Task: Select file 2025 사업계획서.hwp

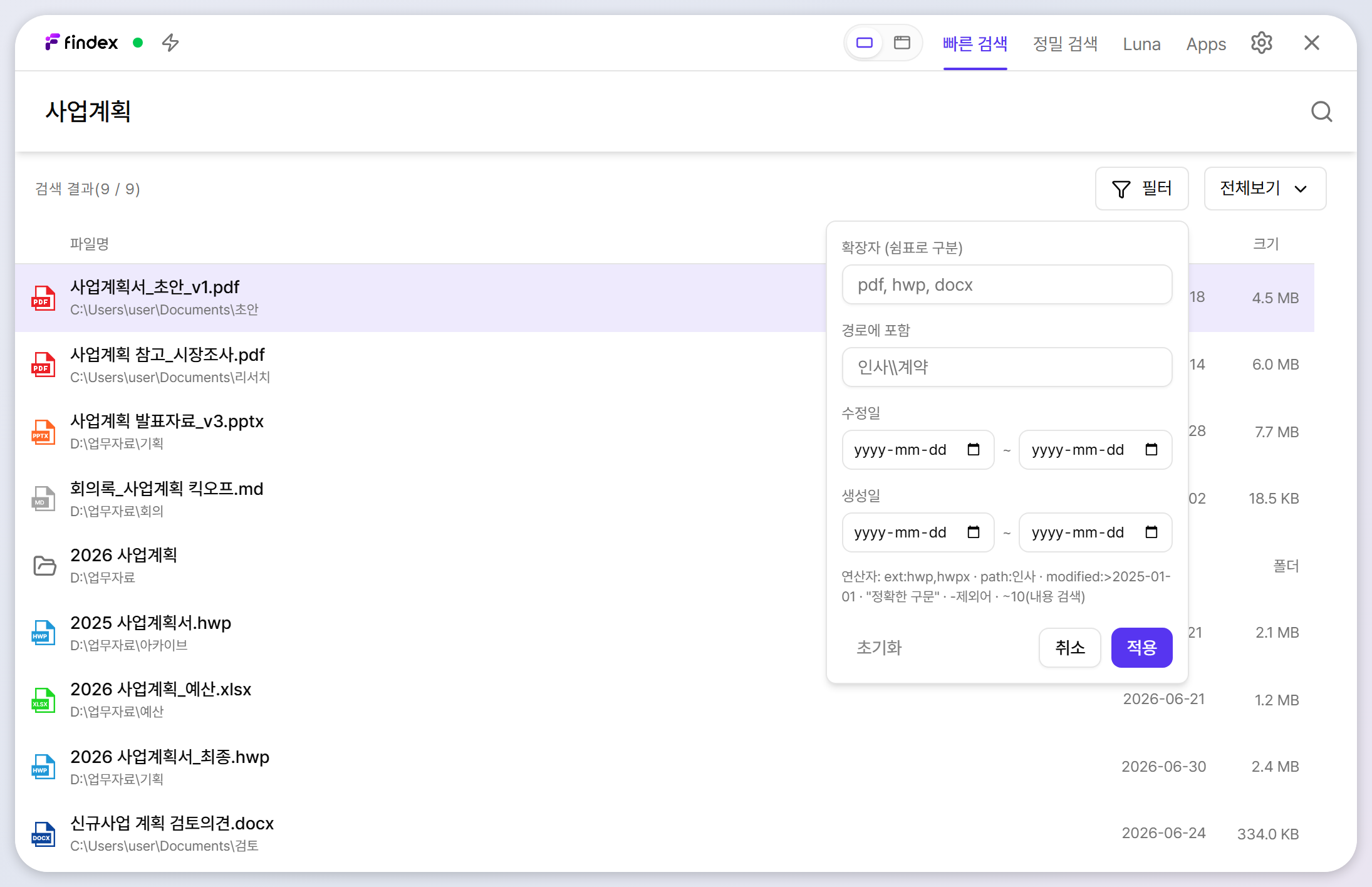Action: tap(150, 623)
